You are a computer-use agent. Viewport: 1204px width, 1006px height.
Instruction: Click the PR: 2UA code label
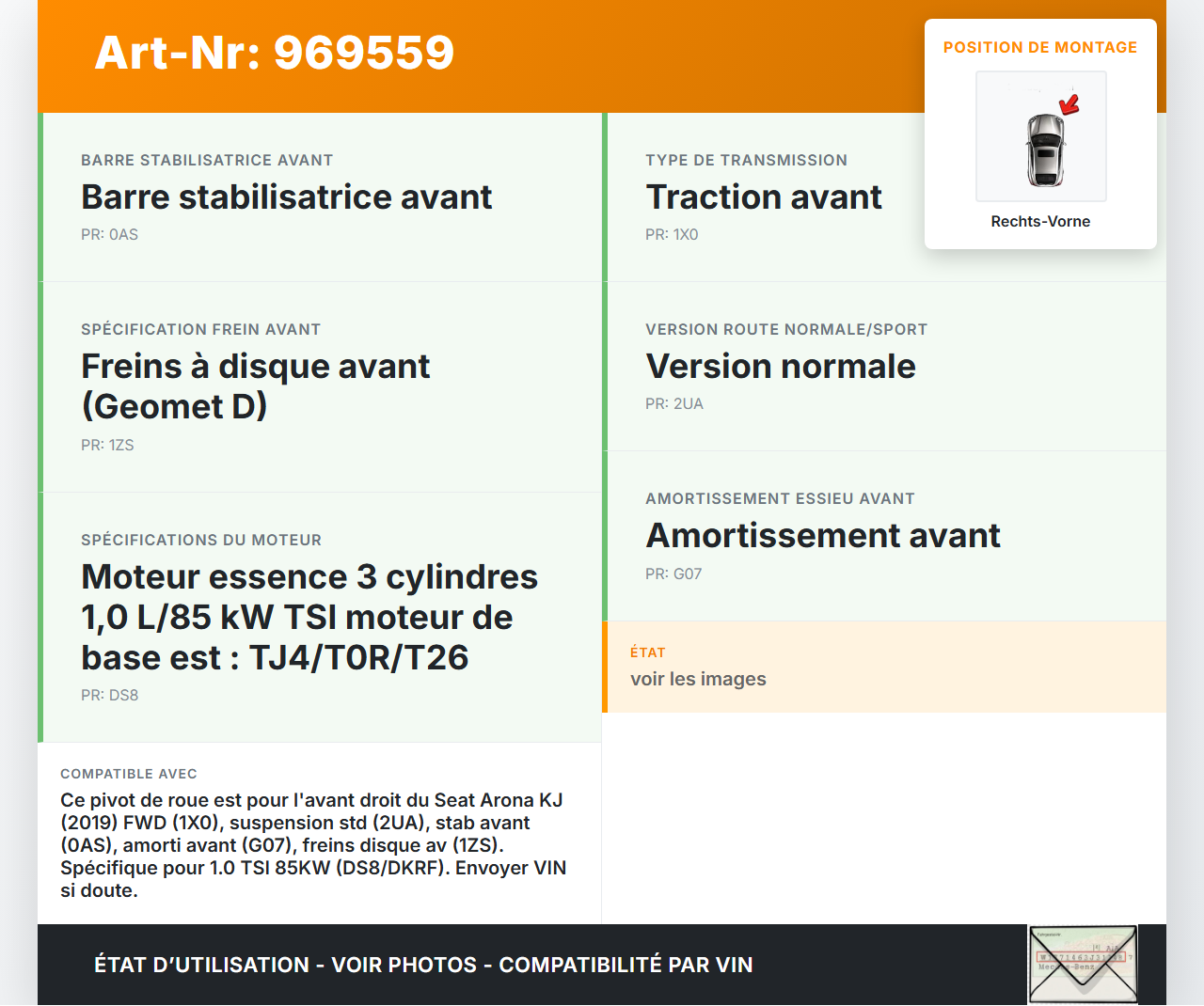click(673, 404)
